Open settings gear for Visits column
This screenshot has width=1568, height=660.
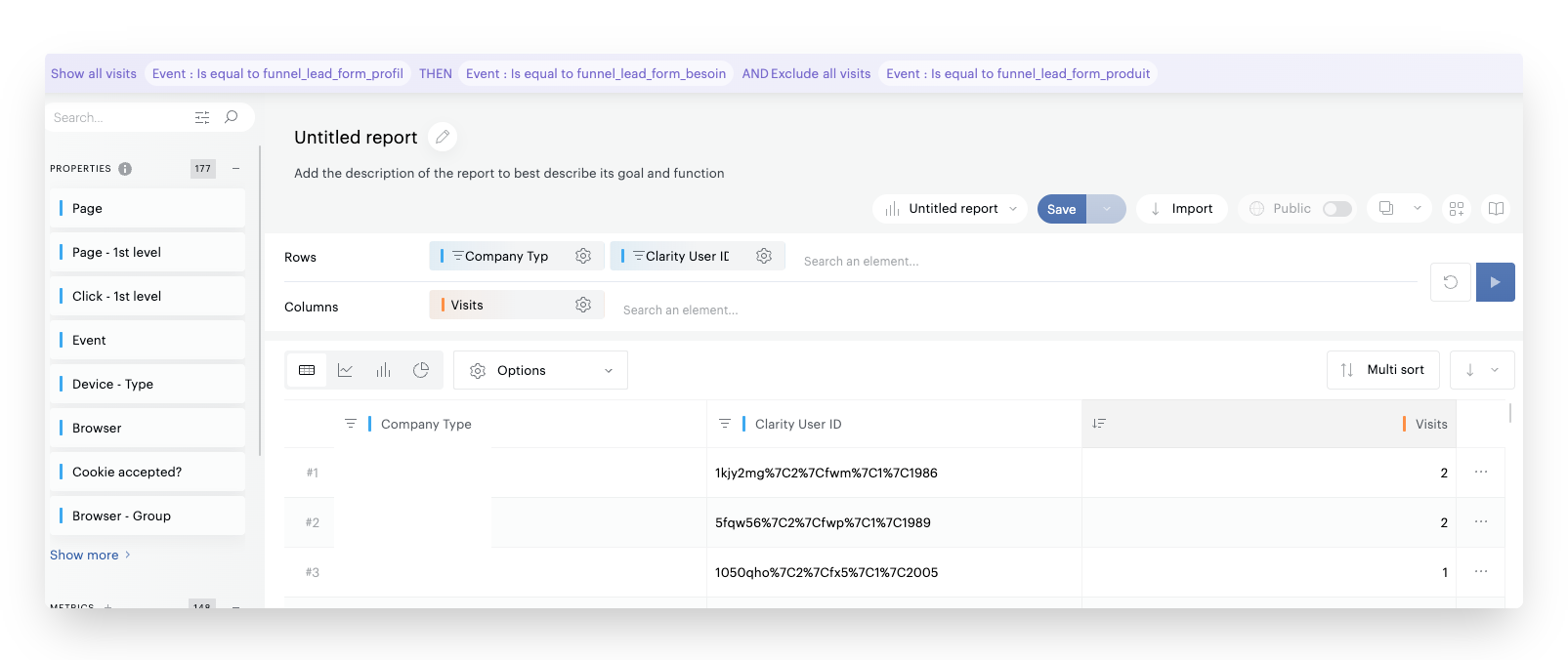(x=583, y=306)
